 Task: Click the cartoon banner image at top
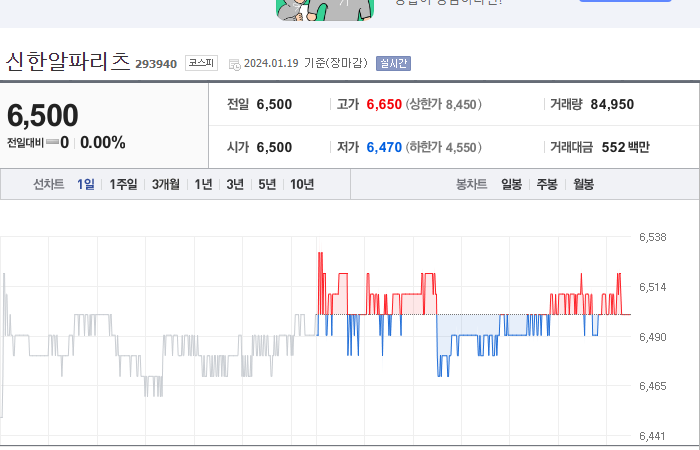point(325,10)
